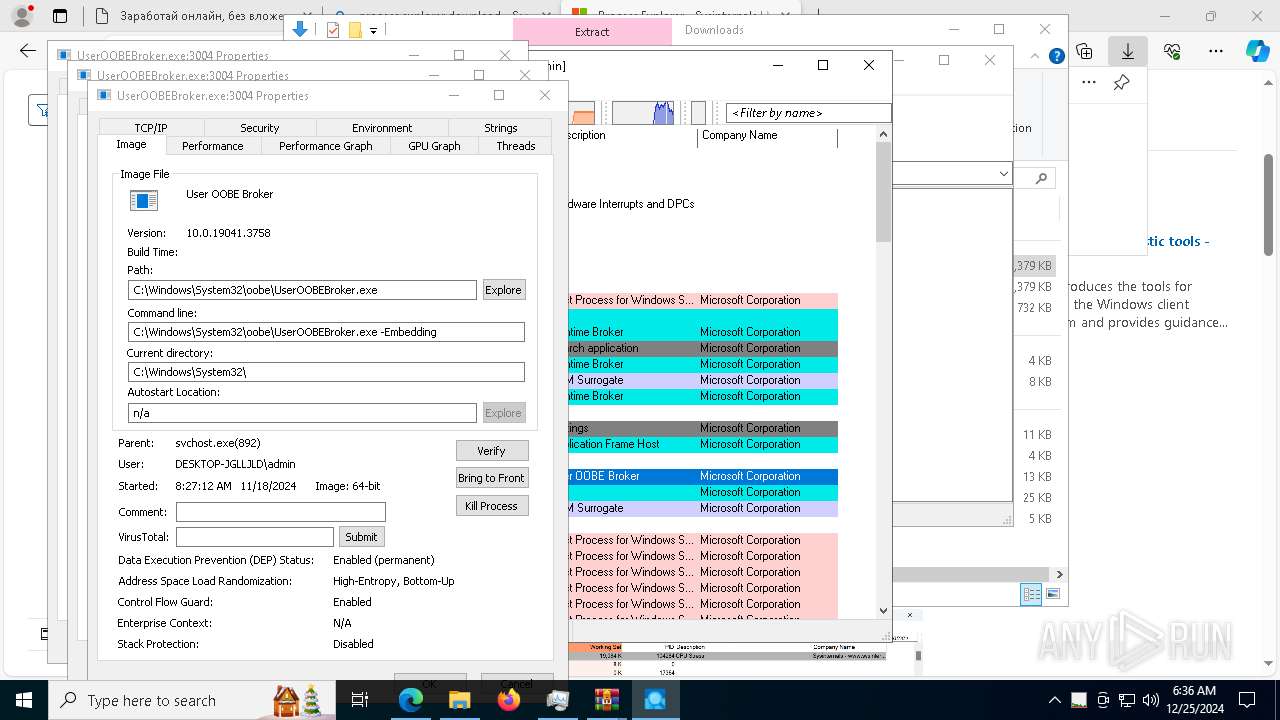Click Process Explorer vertical scrollbar thumb
Screen dimensions: 1280x720
coord(883,190)
